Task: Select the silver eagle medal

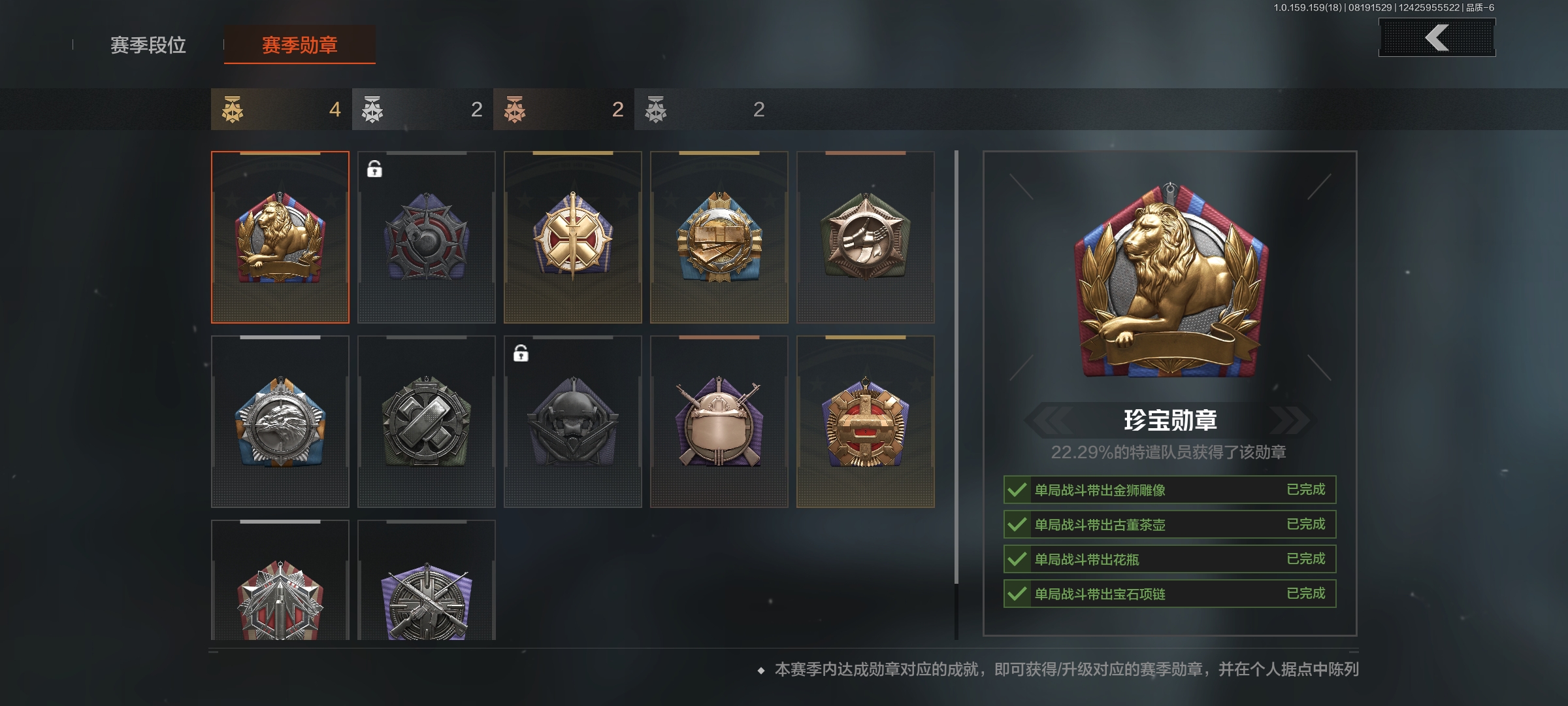Action: pyautogui.click(x=280, y=422)
